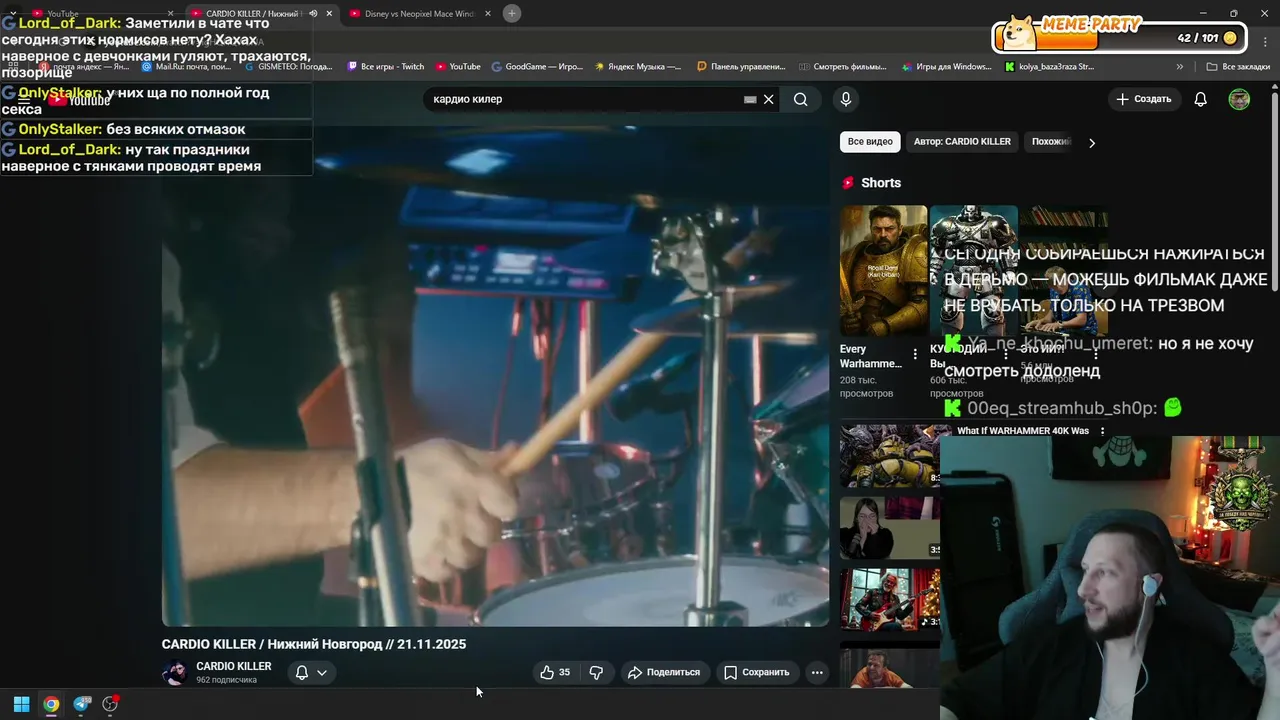Close the CARDIO KILLER browser tab
The height and width of the screenshot is (720, 1280).
[329, 13]
